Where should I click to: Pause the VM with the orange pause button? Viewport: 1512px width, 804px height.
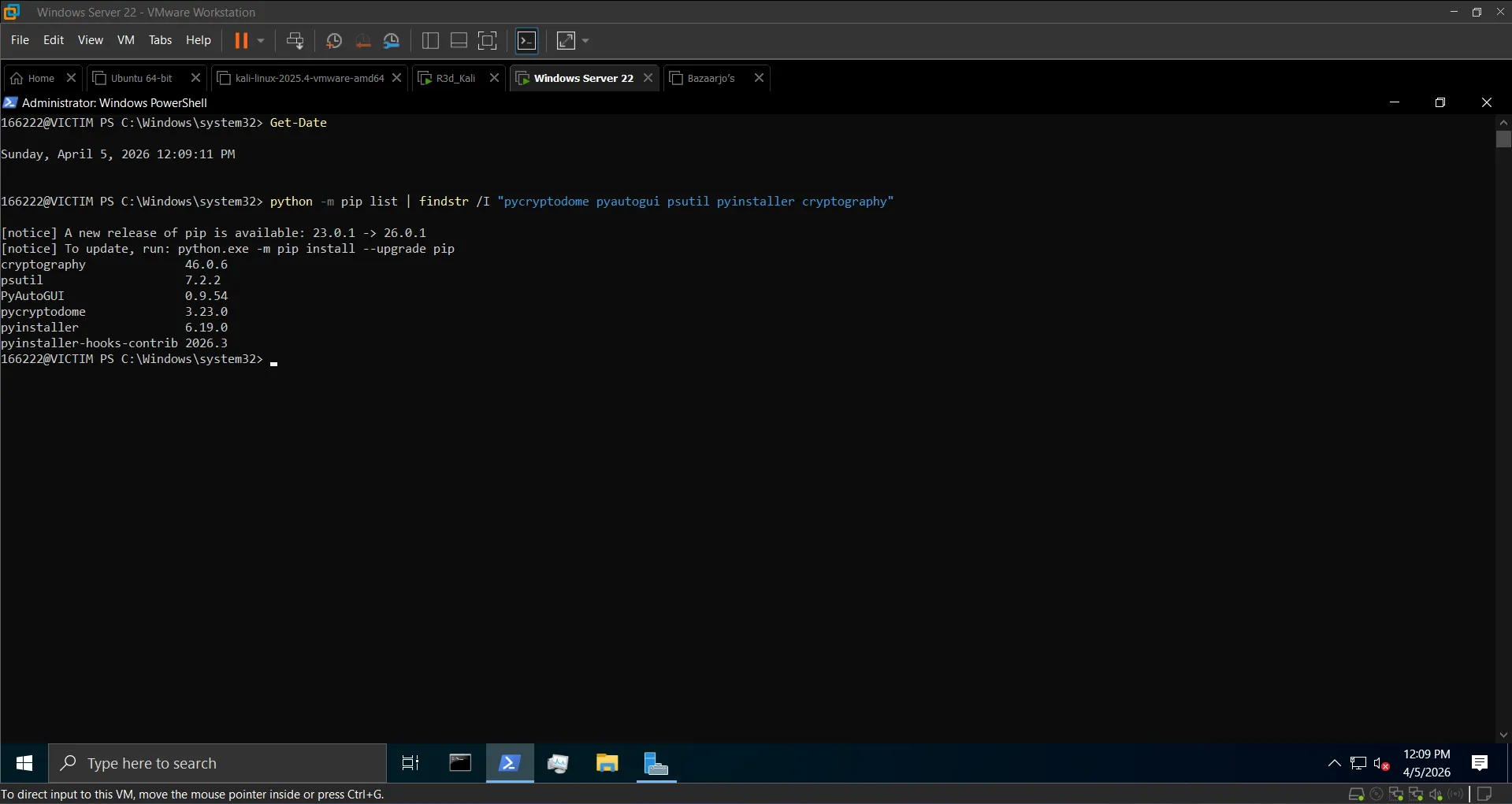[x=241, y=40]
